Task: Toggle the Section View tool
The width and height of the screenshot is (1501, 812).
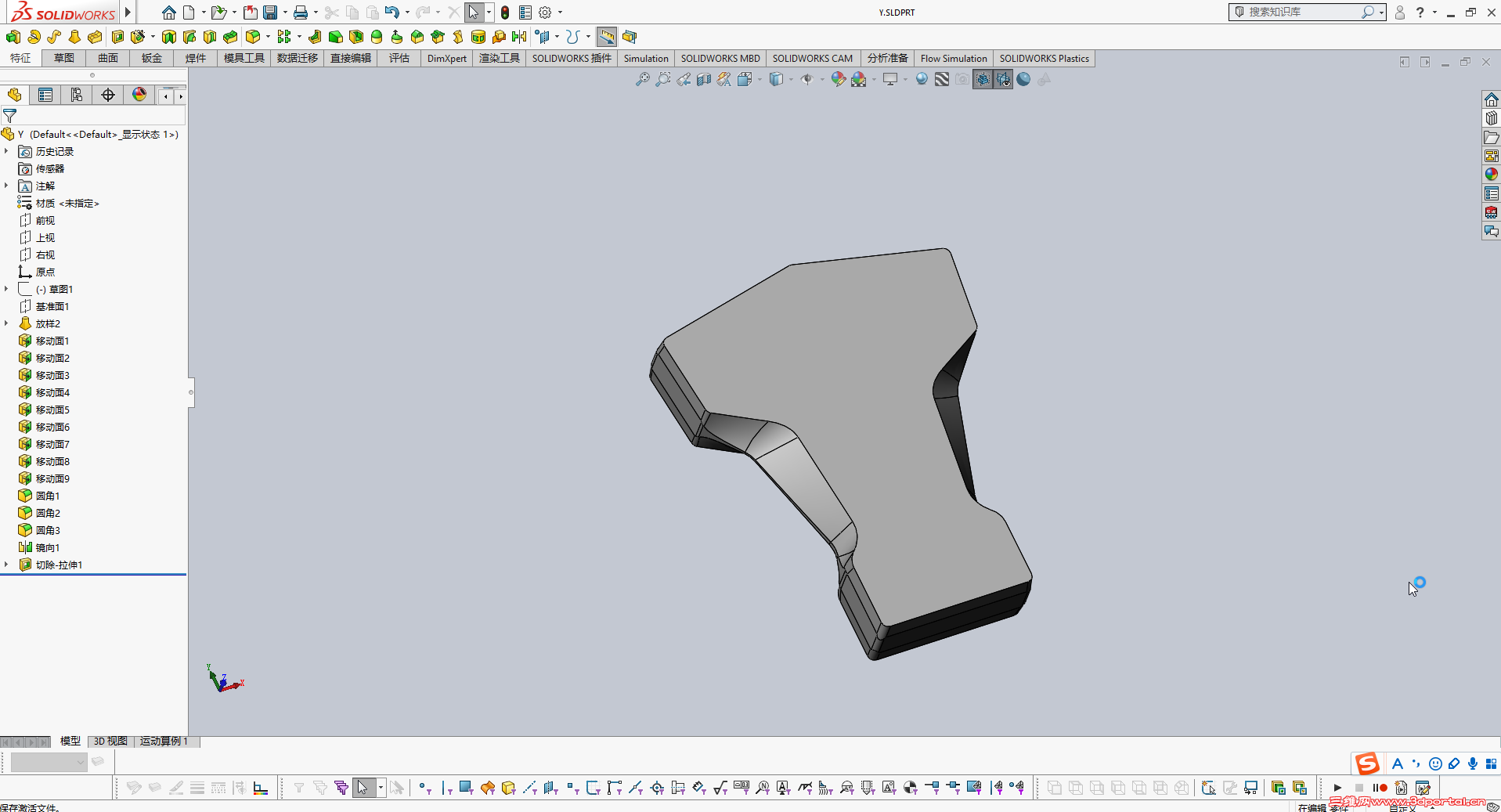Action: 704,79
